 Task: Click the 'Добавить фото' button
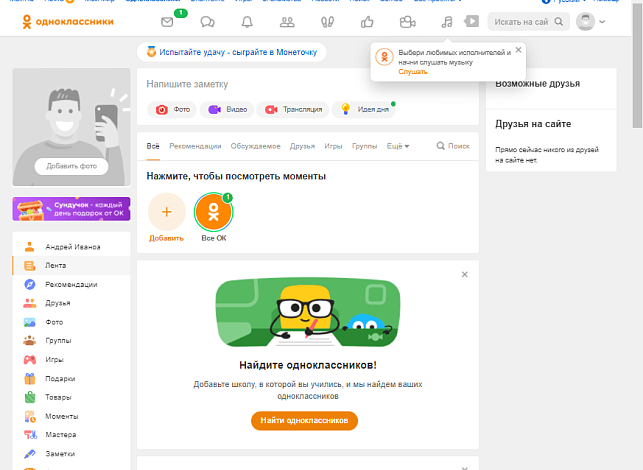pos(70,166)
